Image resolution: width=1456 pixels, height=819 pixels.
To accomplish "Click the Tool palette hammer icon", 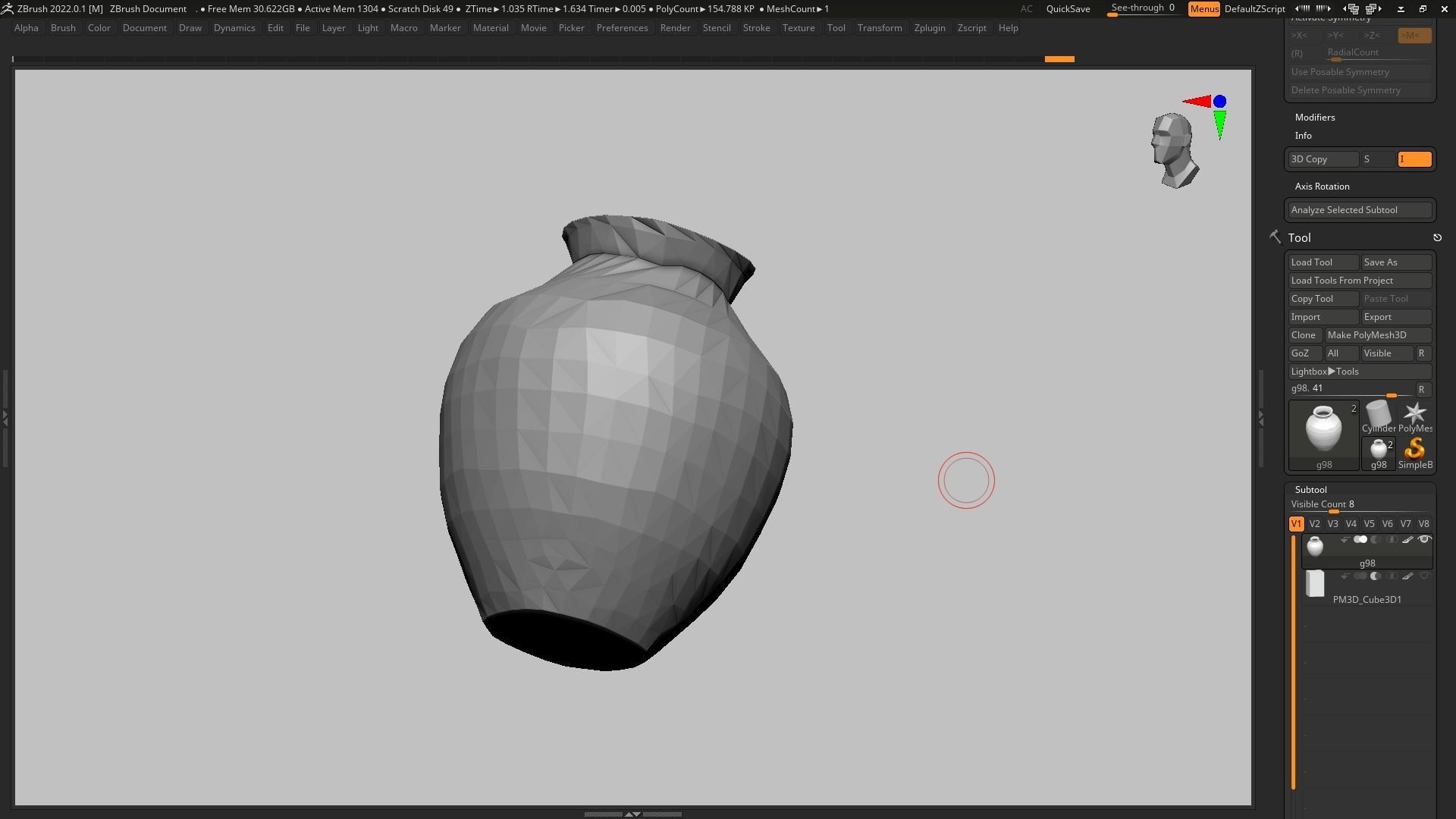I will coord(1275,237).
